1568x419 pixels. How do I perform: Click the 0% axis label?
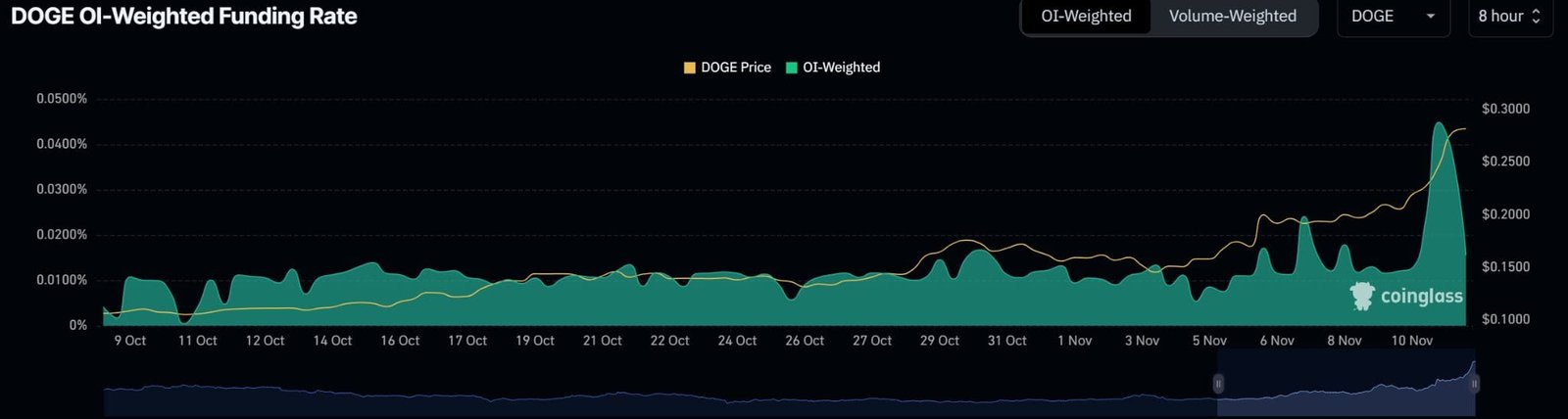point(77,325)
